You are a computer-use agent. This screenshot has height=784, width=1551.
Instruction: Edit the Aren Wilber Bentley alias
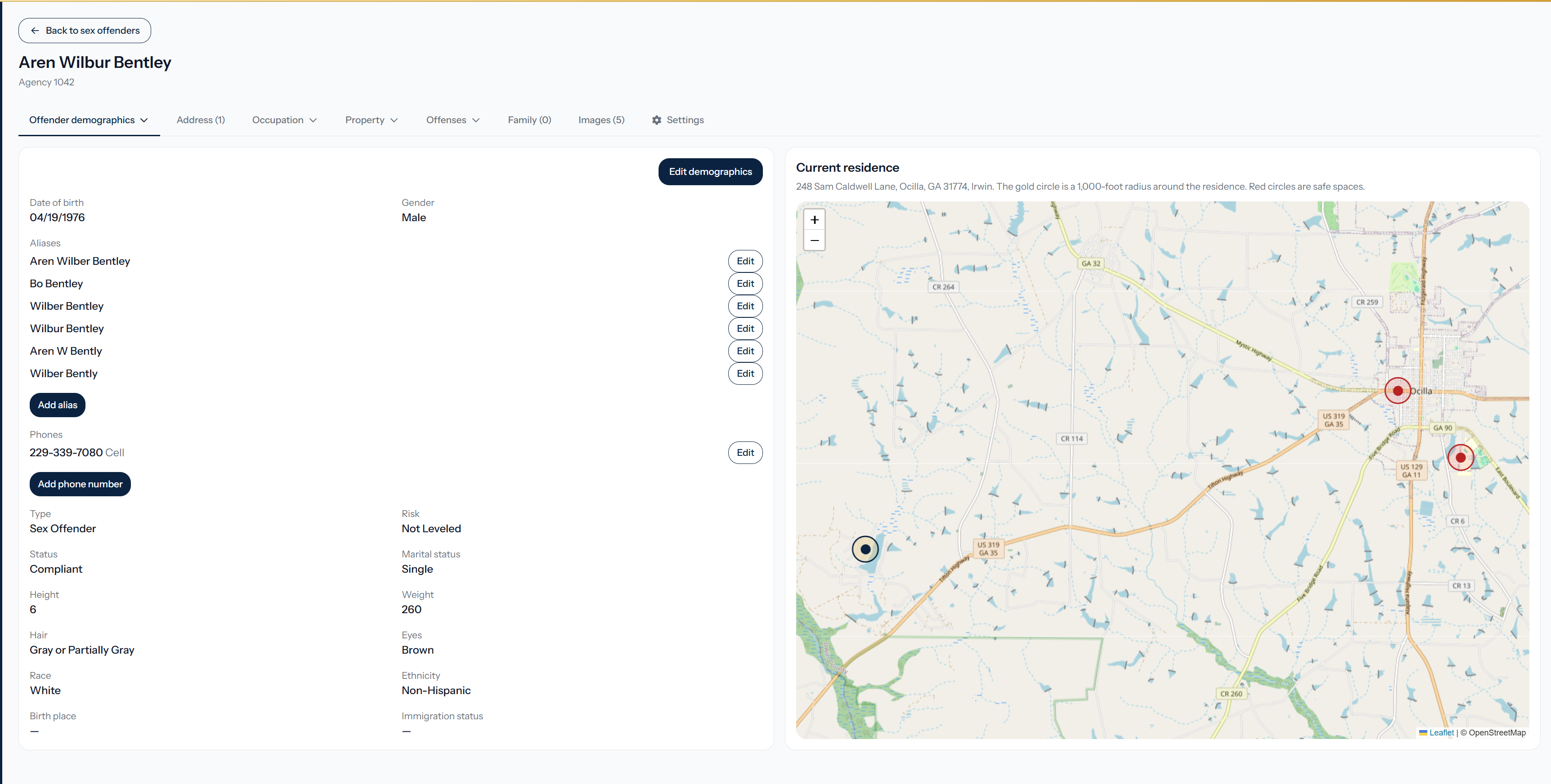click(x=745, y=261)
